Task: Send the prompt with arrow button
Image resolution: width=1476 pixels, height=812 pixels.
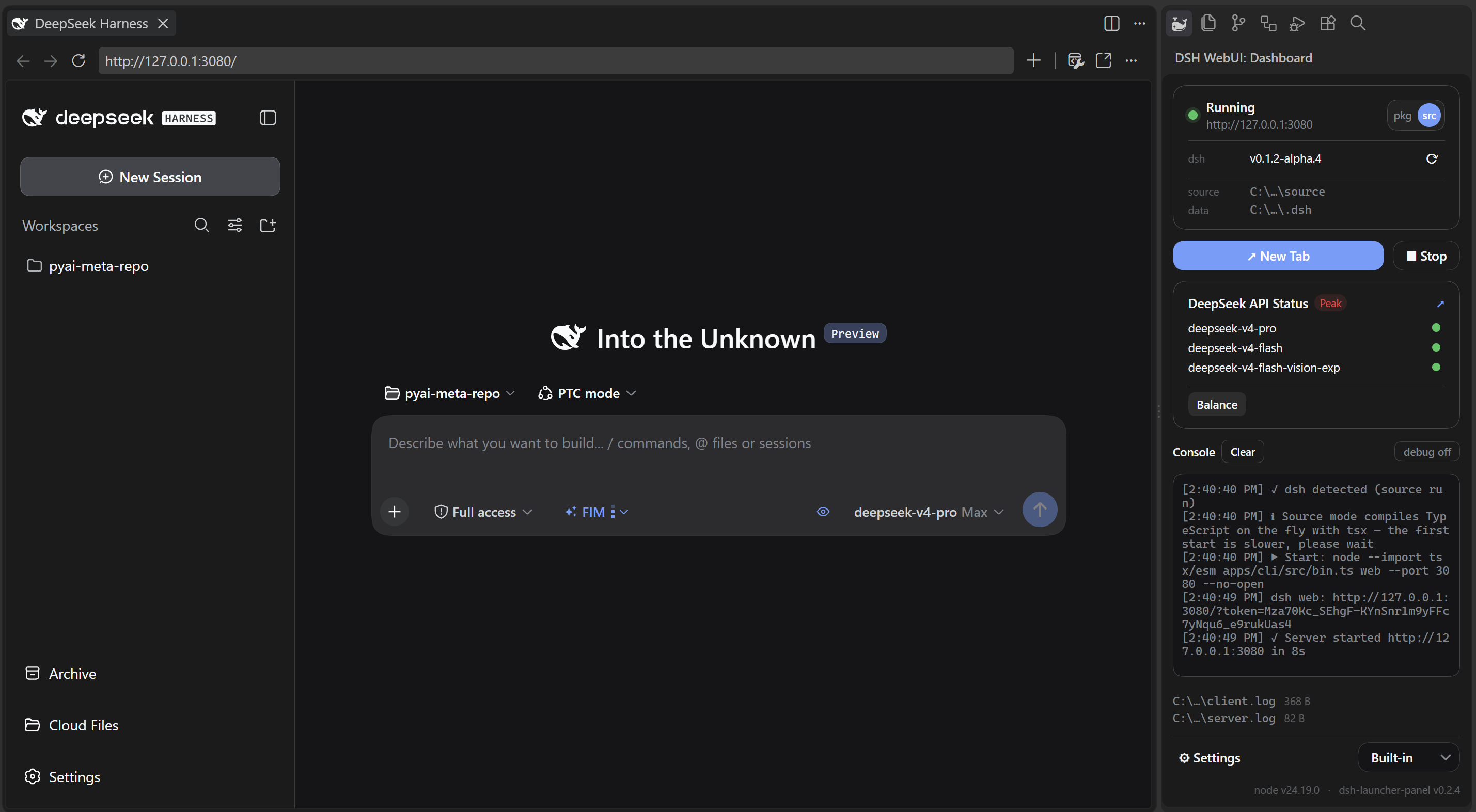Action: (1040, 510)
